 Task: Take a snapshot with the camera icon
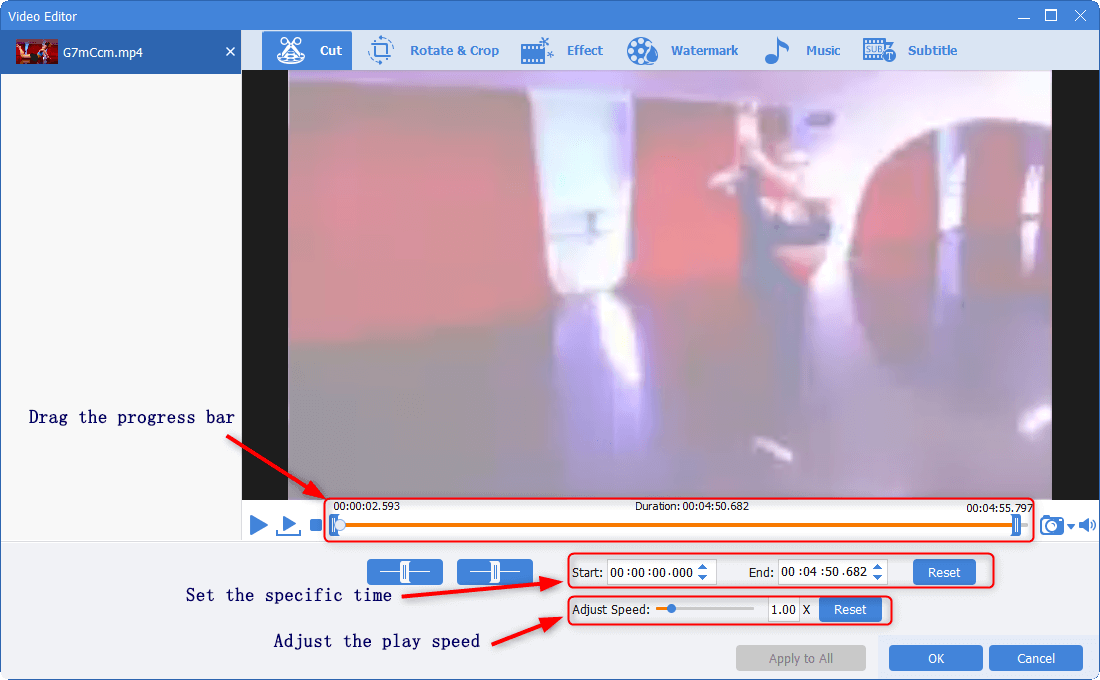pos(1051,525)
